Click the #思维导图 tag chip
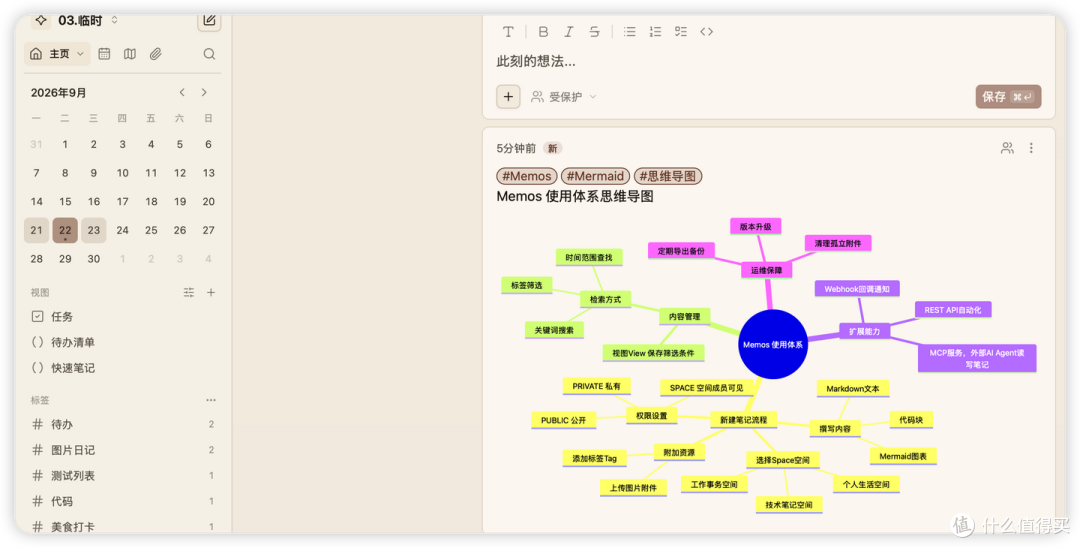1080x548 pixels. click(x=668, y=176)
